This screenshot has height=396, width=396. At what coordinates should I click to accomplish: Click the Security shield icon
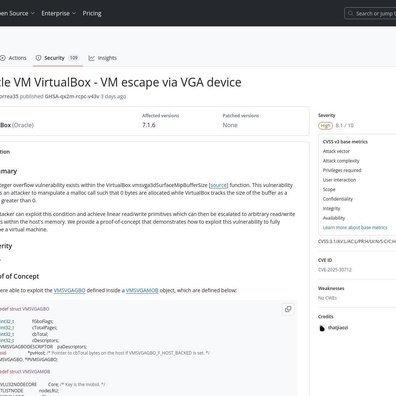[x=39, y=58]
